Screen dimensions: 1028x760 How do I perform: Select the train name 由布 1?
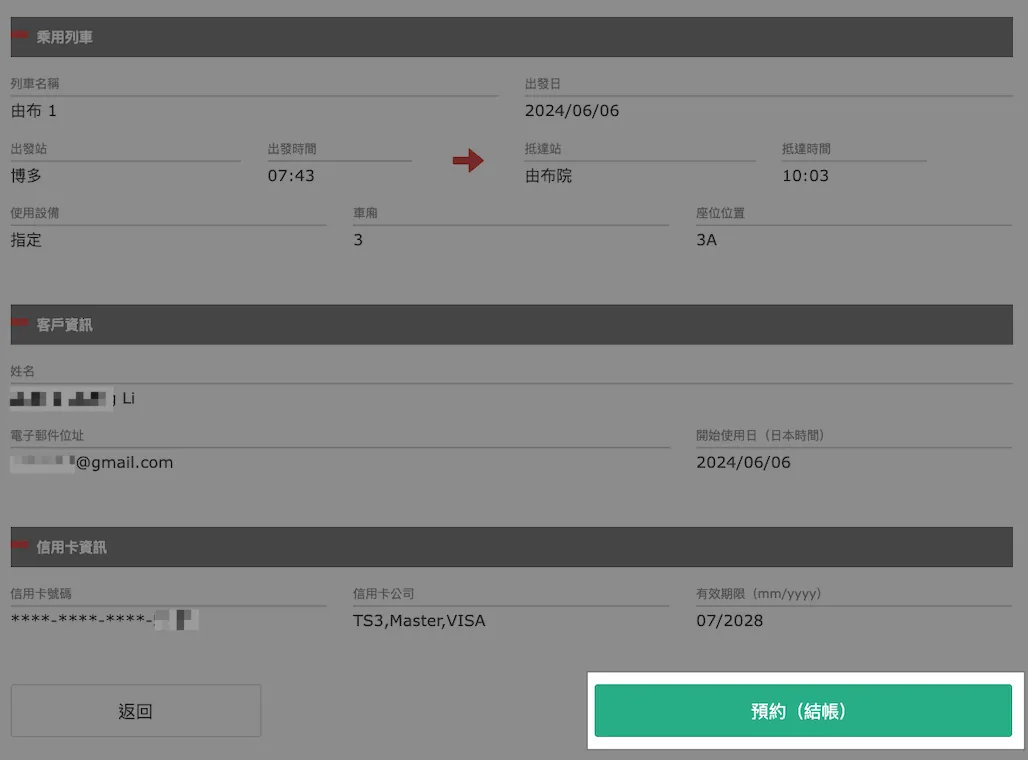pos(34,111)
